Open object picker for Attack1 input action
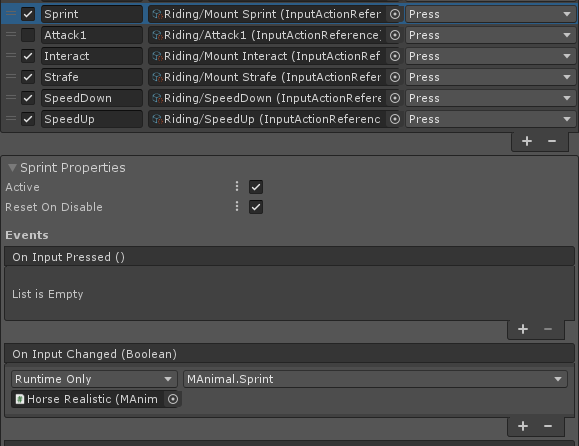This screenshot has width=579, height=446. pos(395,35)
